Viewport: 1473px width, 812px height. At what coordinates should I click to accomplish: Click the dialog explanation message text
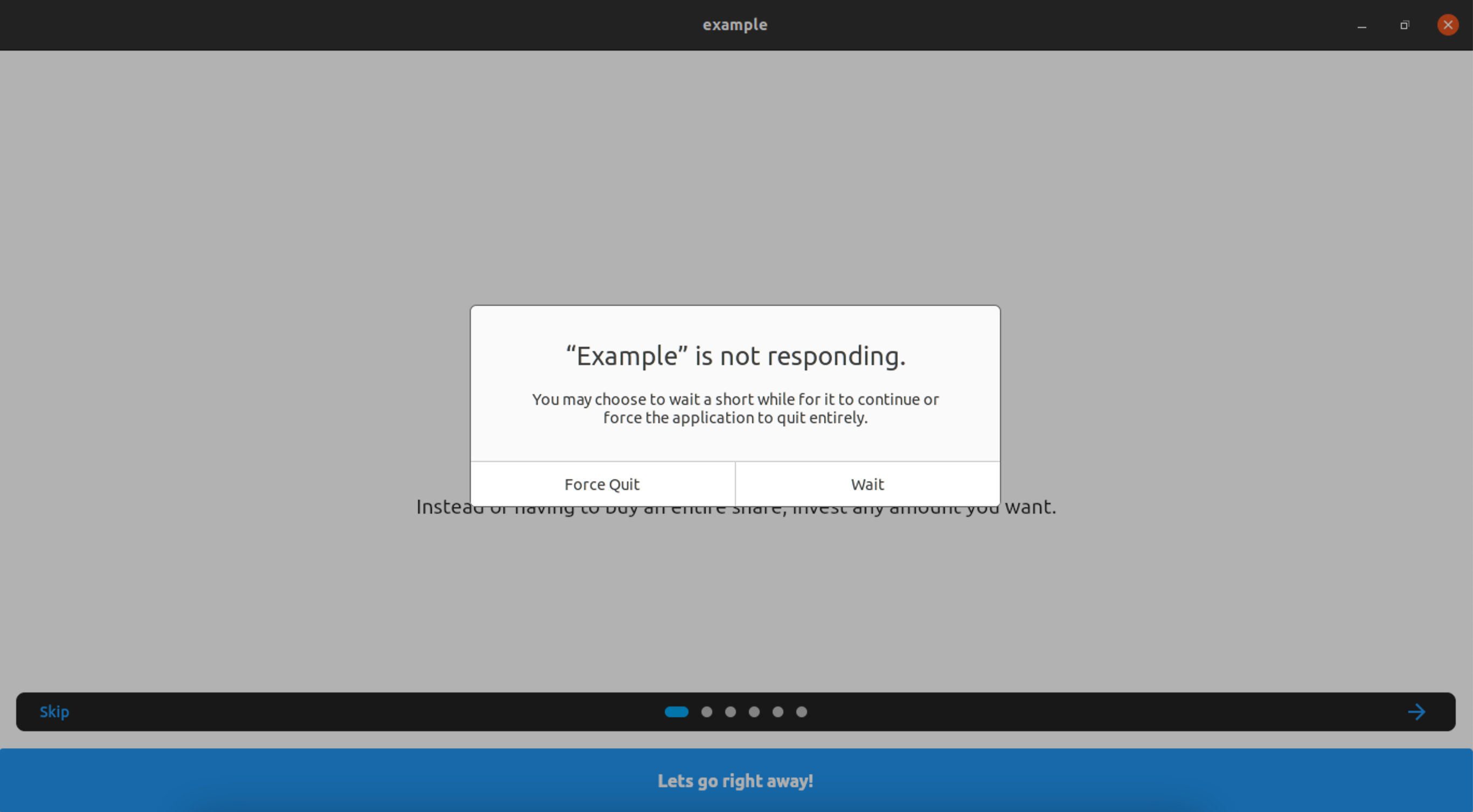coord(735,409)
